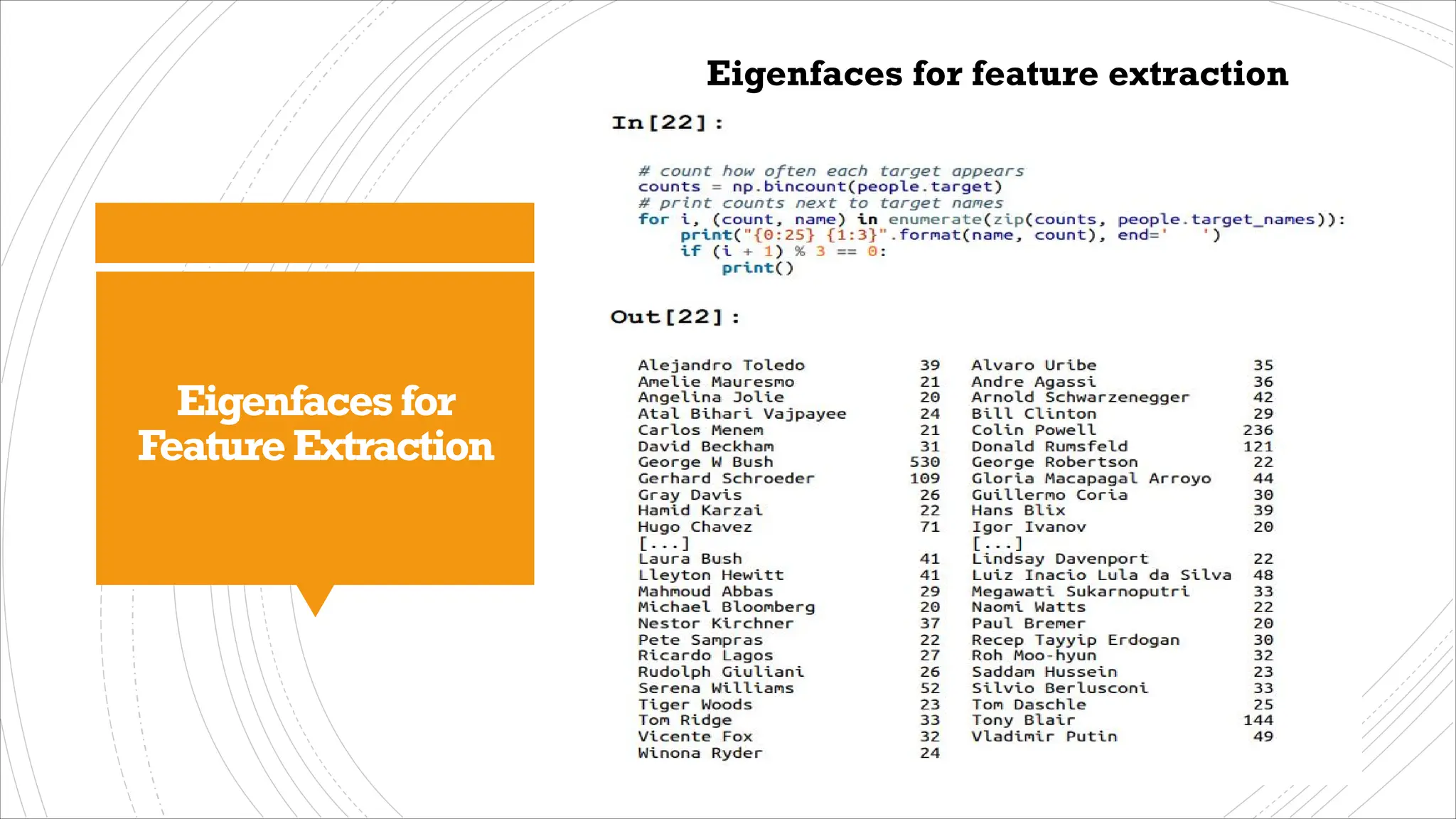Click the name 'Arnold Schwarzenegger'

[x=1081, y=397]
